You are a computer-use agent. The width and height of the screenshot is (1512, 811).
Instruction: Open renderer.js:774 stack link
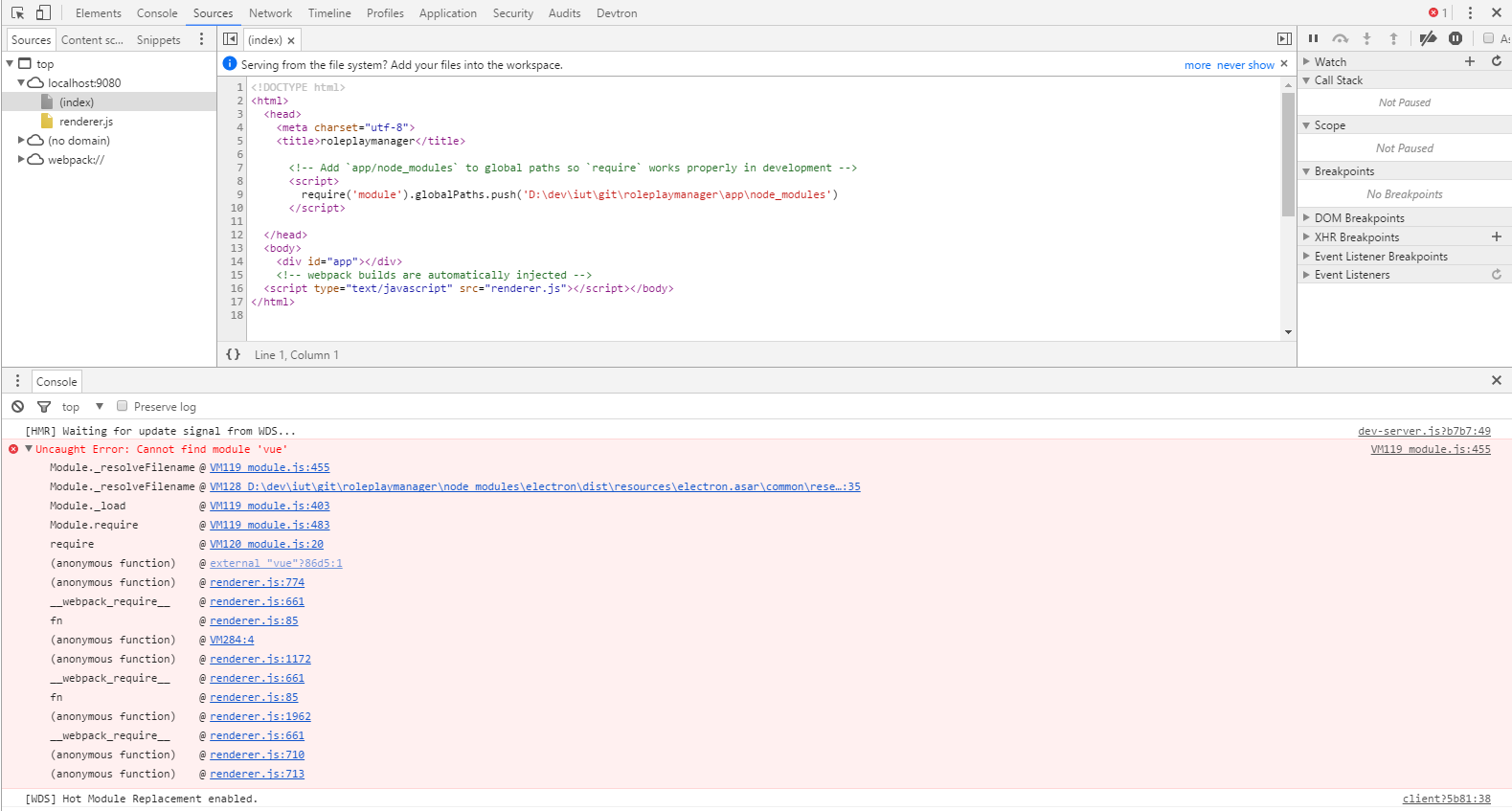[x=258, y=582]
